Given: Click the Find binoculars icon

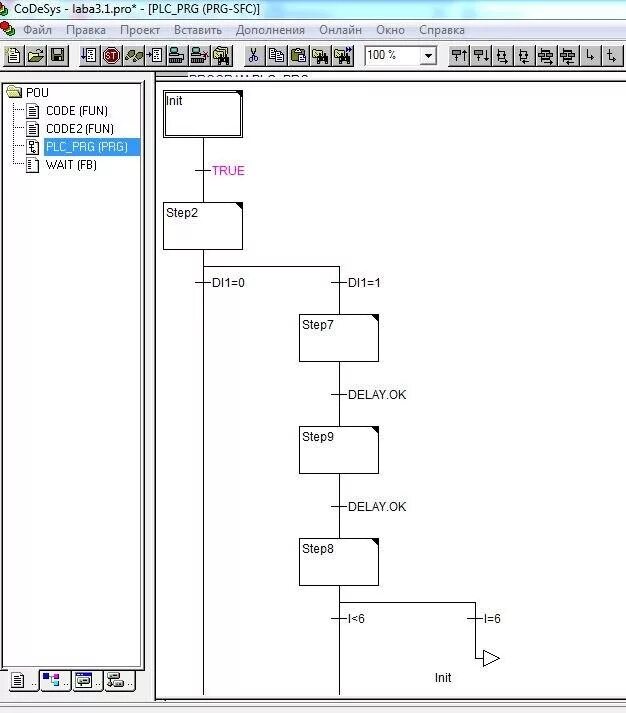Looking at the screenshot, I should click(321, 55).
